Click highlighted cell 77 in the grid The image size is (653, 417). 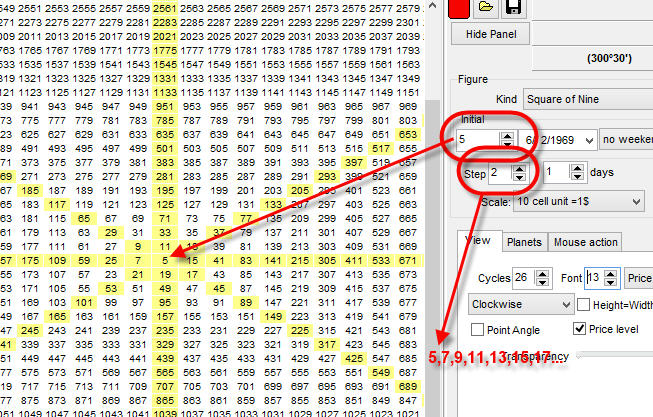tap(246, 219)
